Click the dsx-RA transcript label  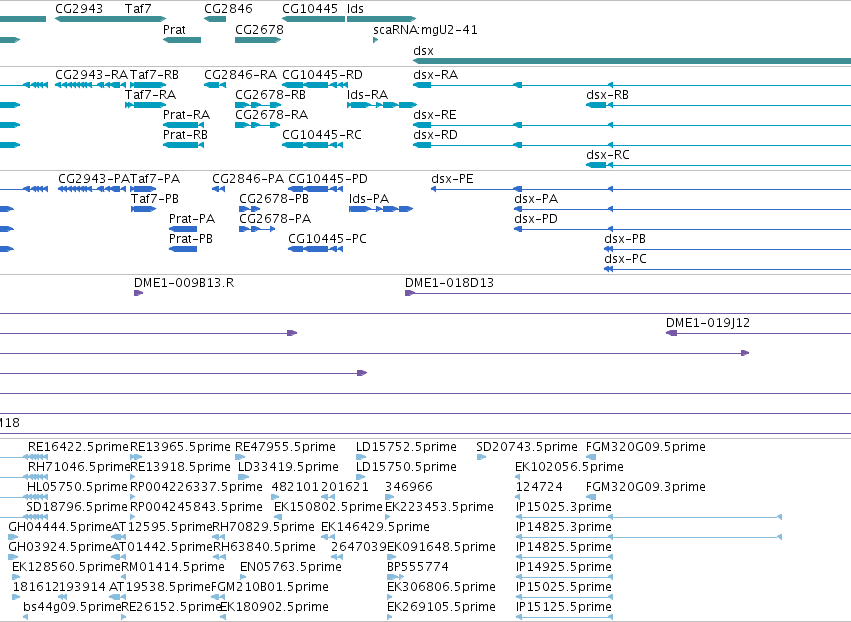click(435, 74)
